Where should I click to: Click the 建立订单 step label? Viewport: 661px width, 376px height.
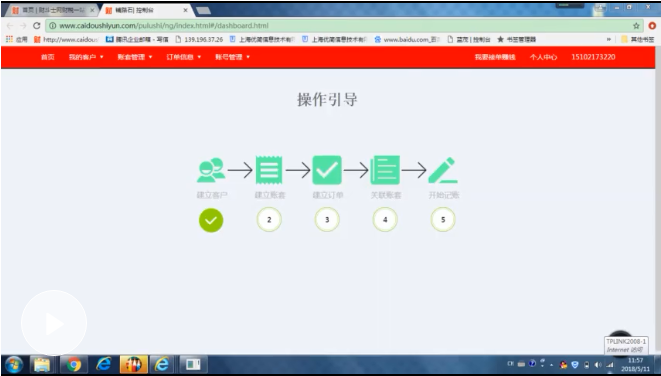(x=328, y=195)
